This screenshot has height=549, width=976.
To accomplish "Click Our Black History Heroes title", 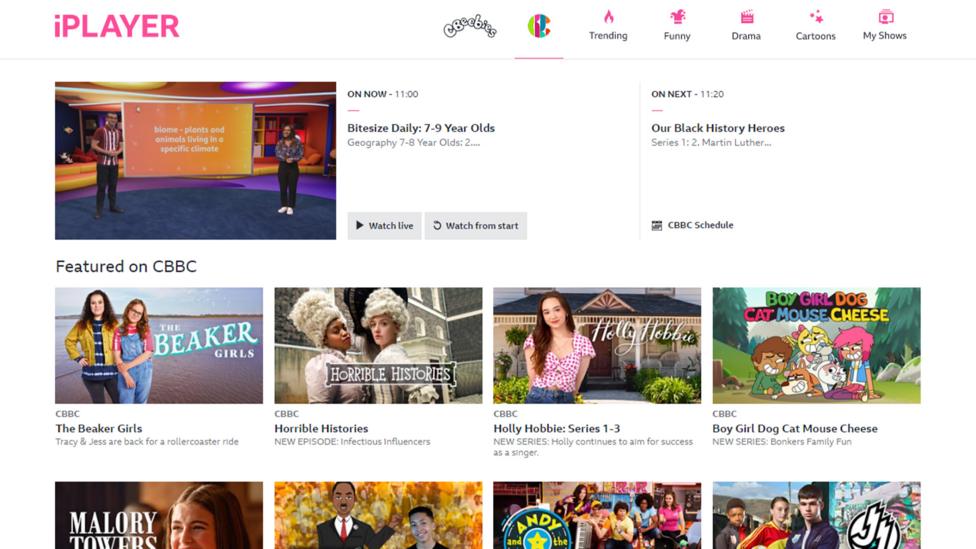I will pyautogui.click(x=718, y=128).
